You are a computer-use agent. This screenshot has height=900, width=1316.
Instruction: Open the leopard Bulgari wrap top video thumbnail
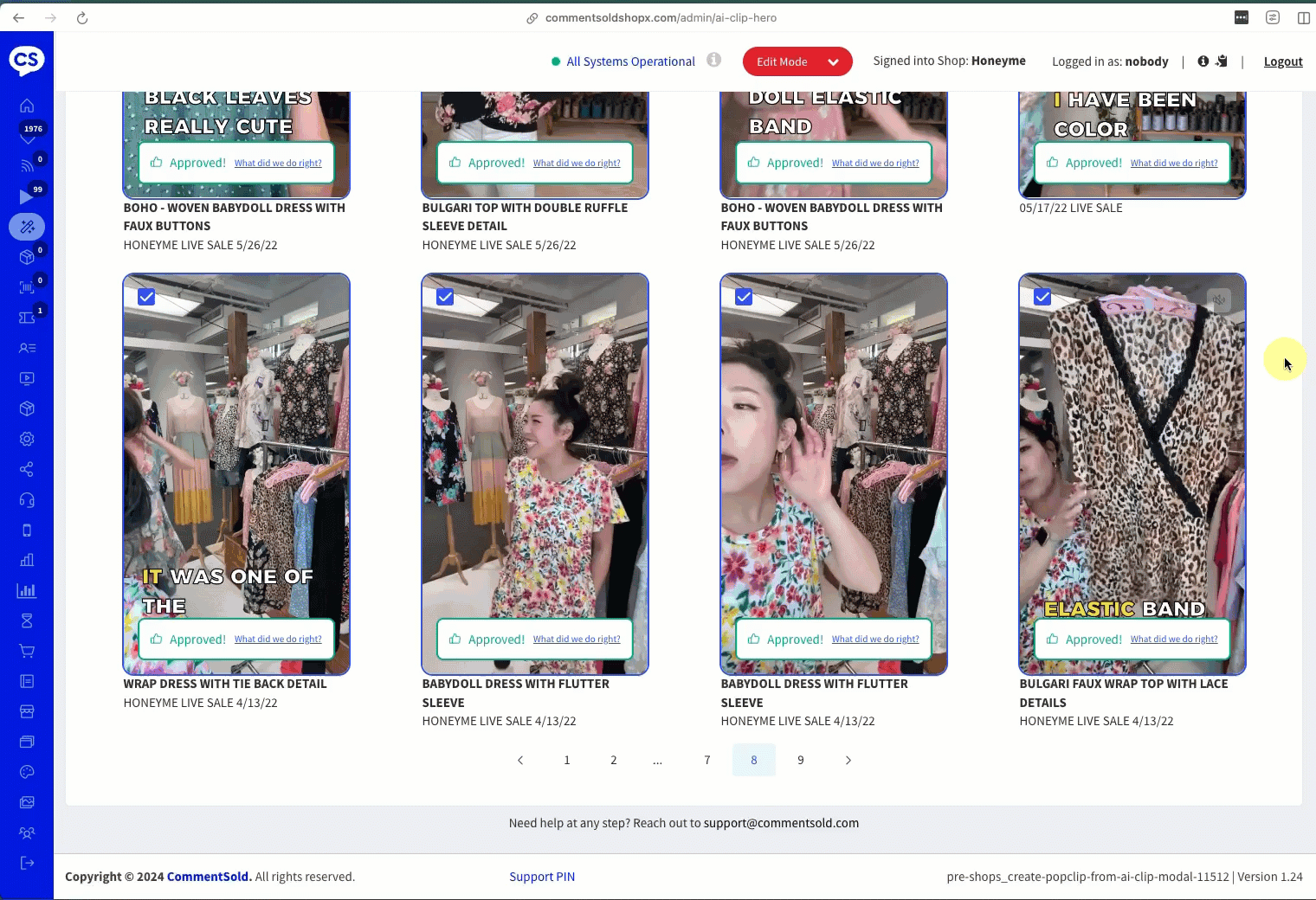[x=1132, y=450]
